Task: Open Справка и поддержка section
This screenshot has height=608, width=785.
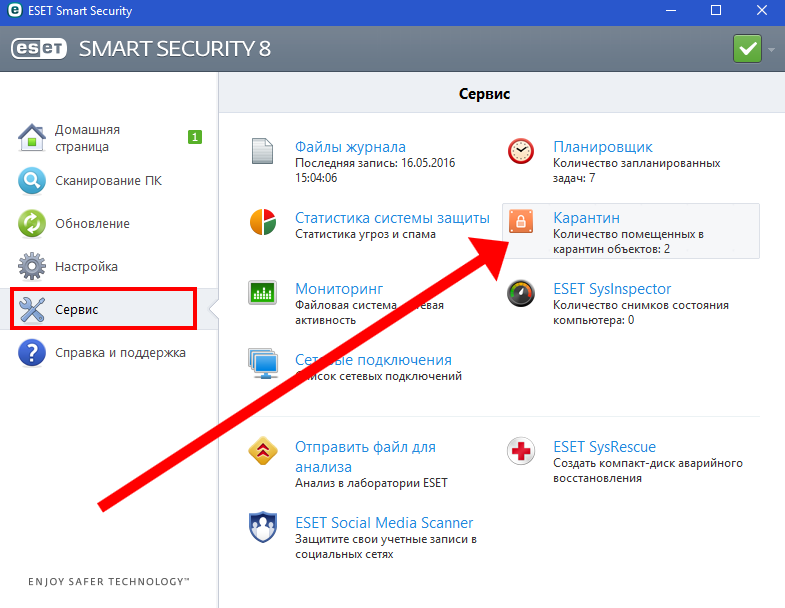Action: tap(120, 353)
